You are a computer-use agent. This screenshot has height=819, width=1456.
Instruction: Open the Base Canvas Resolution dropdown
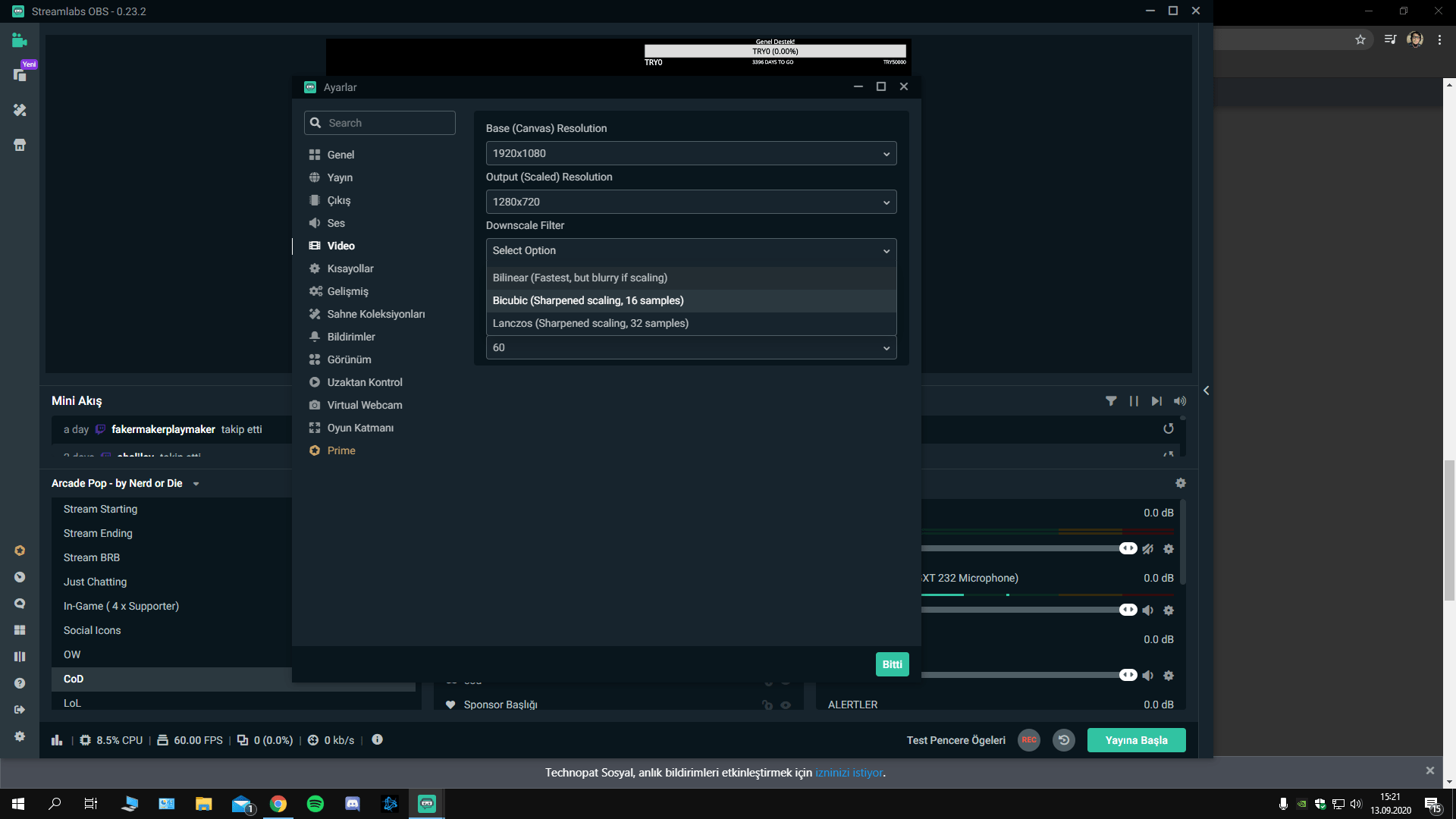691,153
